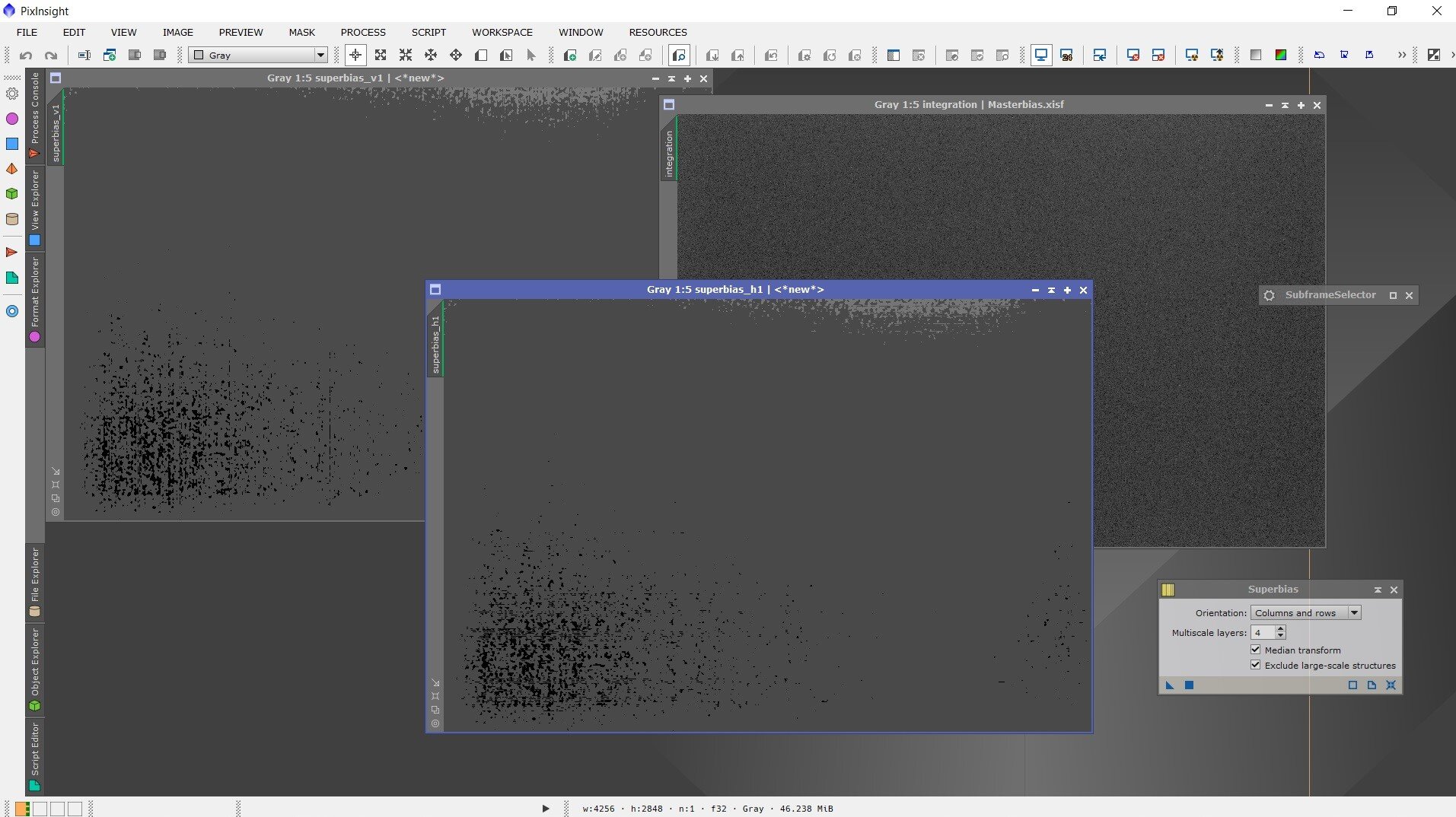This screenshot has height=817, width=1456.
Task: Toggle the screen display monitor icon in toolbar
Action: (1041, 55)
